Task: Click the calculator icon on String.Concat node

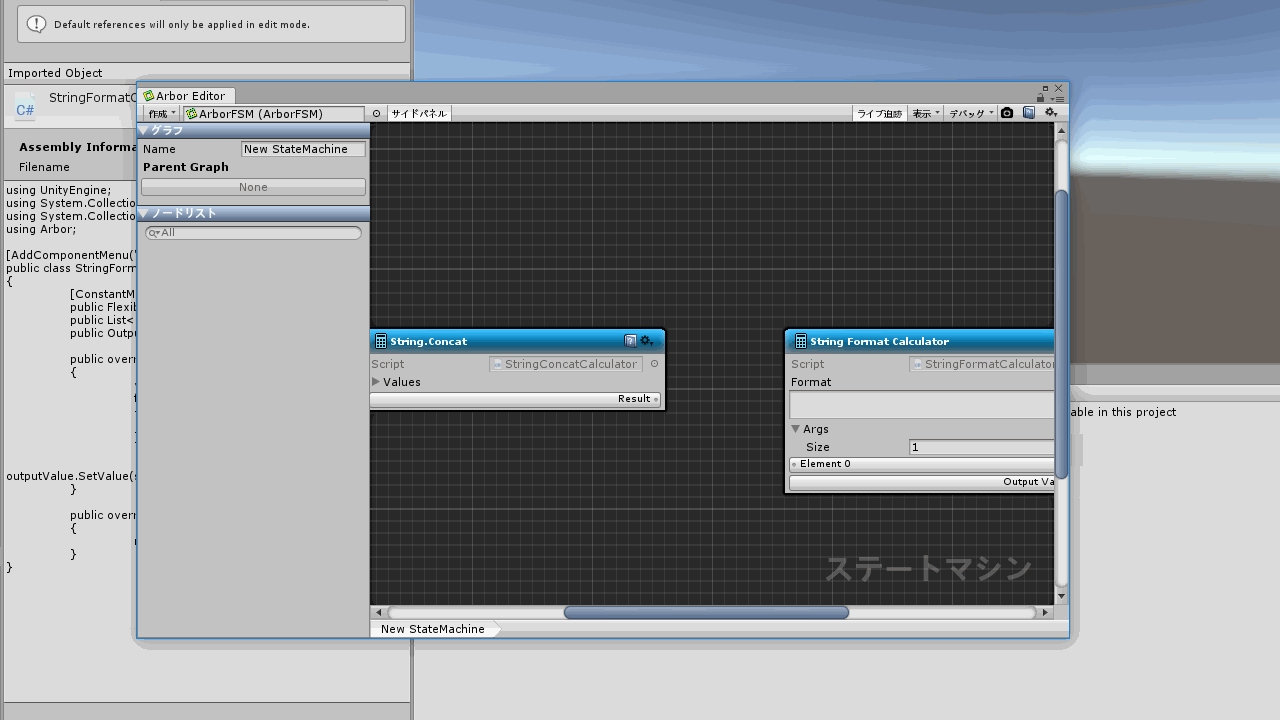Action: [x=381, y=341]
